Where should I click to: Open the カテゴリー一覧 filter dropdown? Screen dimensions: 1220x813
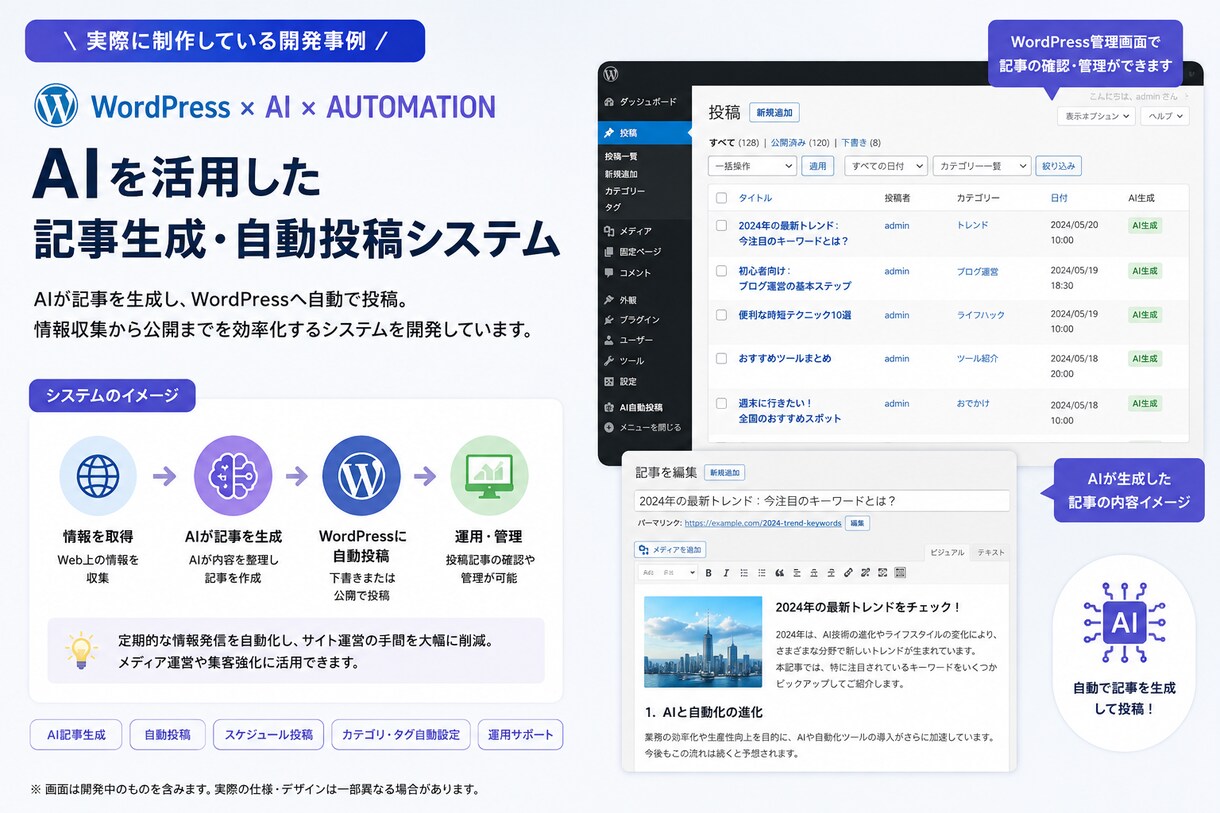pyautogui.click(x=982, y=166)
